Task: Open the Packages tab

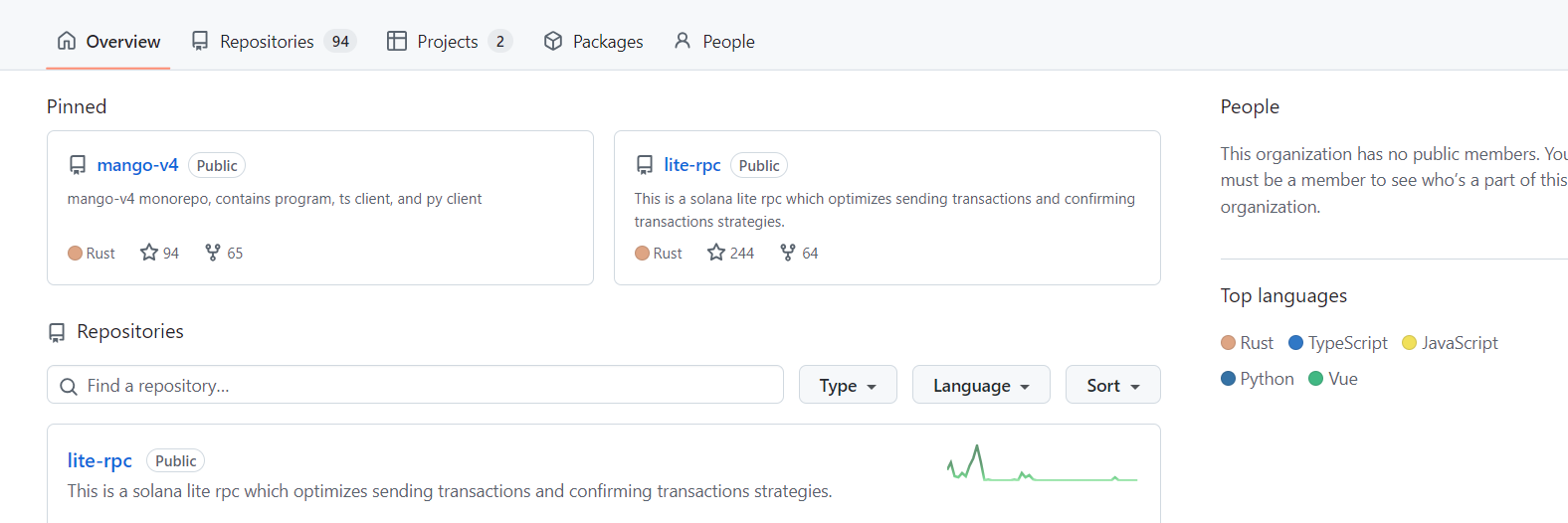Action: 594,41
